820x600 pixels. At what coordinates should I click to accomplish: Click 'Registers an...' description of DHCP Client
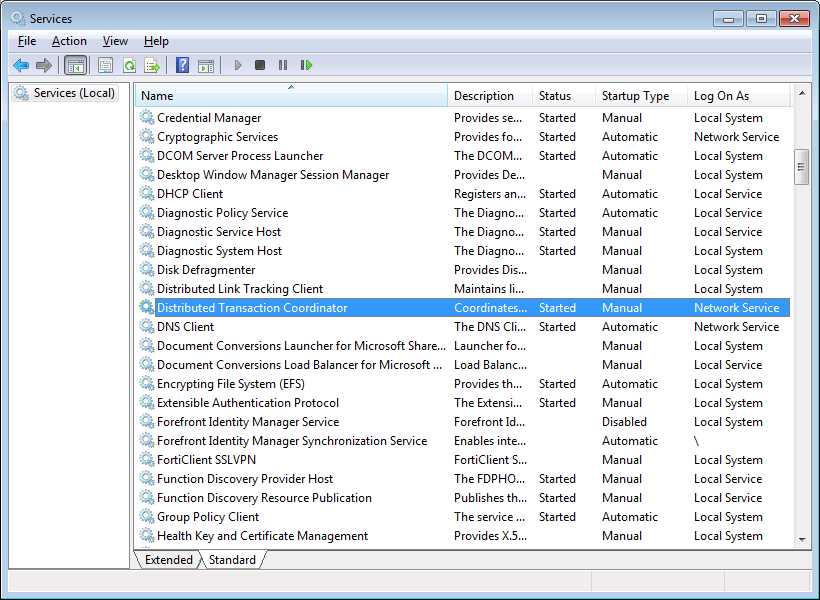[x=489, y=194]
